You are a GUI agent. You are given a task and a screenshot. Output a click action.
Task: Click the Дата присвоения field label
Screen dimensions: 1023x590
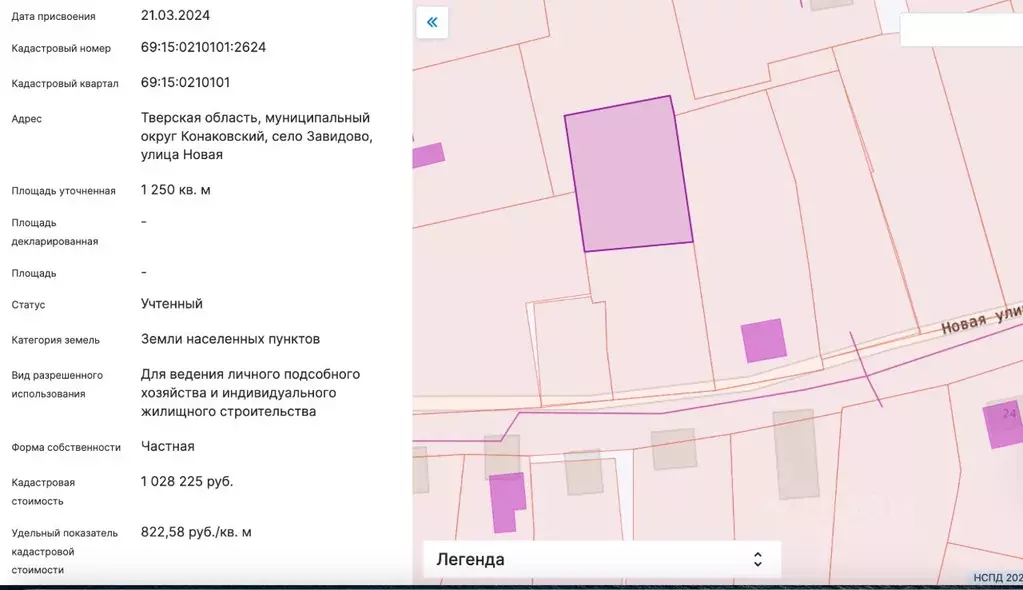(x=53, y=16)
